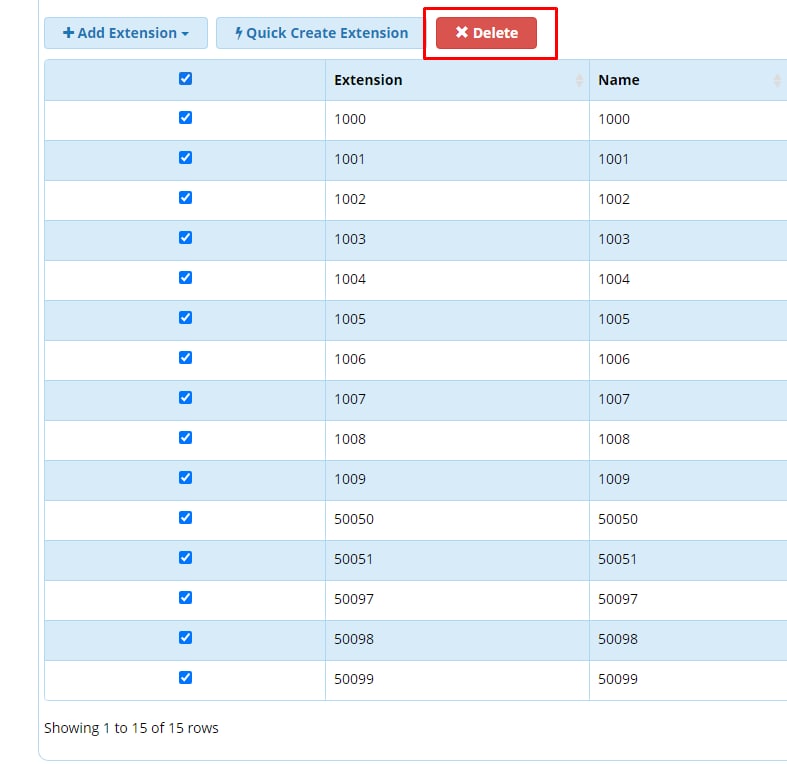This screenshot has width=787, height=764.
Task: Sort by the Extension column header
Action: tap(457, 80)
